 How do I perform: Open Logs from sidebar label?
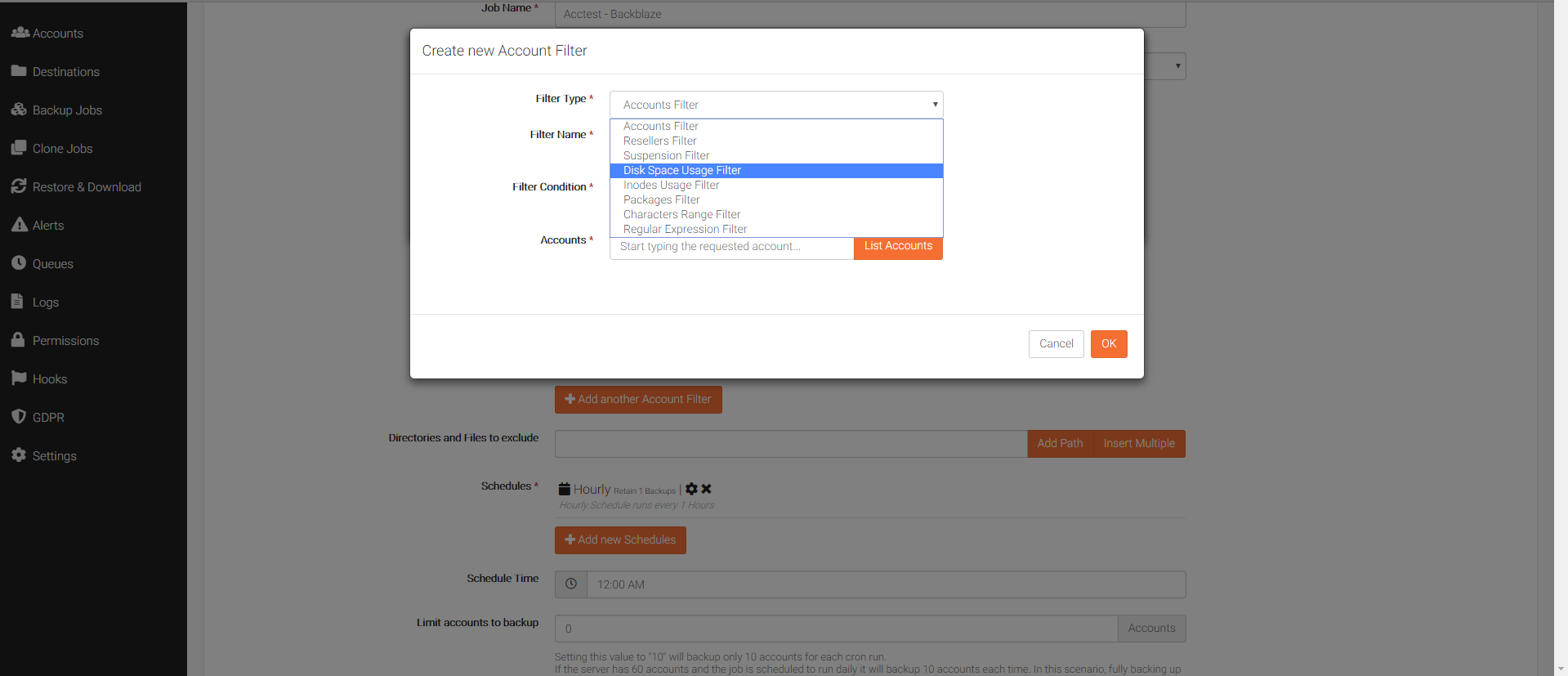(46, 302)
